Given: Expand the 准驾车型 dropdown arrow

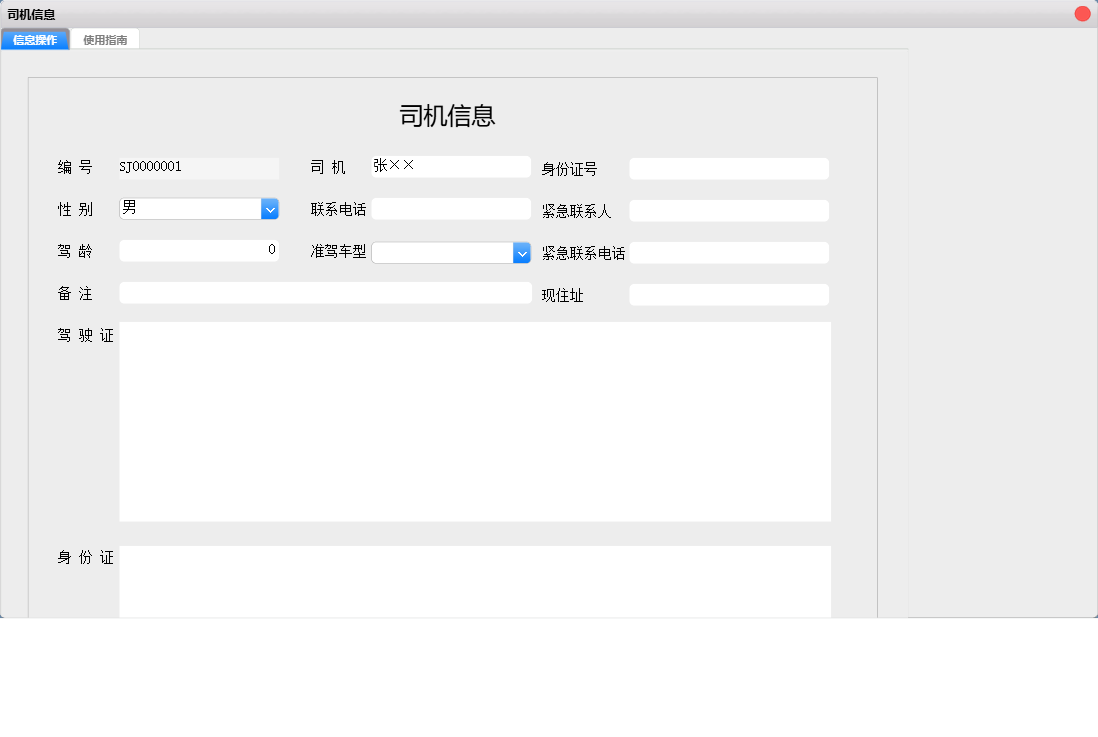Looking at the screenshot, I should (522, 253).
